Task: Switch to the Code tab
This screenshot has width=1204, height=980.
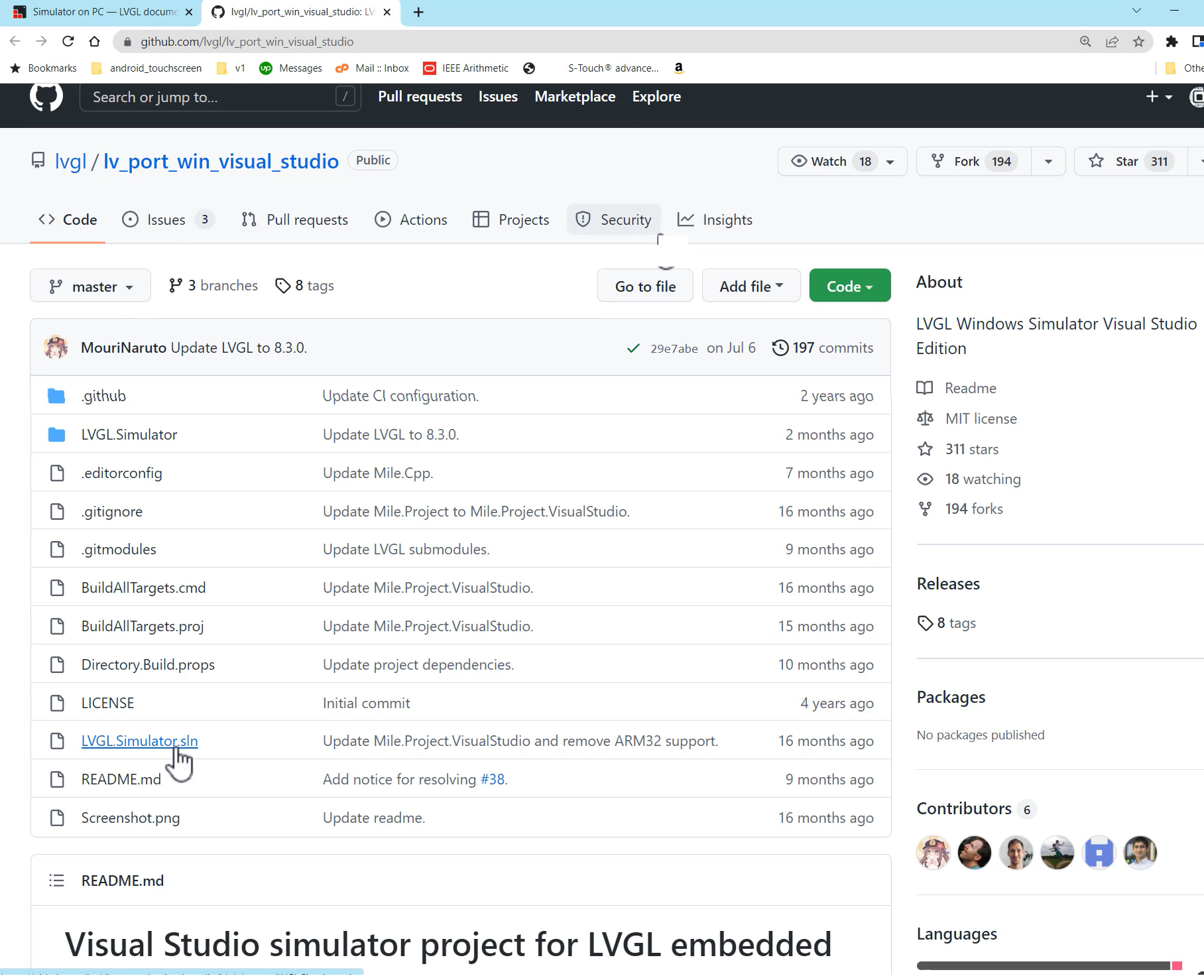Action: tap(68, 219)
